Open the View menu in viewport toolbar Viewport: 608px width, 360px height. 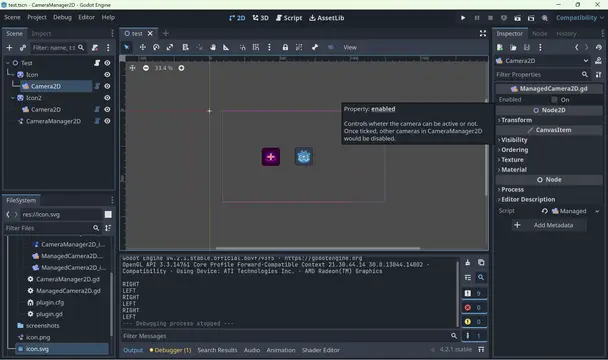[x=350, y=47]
